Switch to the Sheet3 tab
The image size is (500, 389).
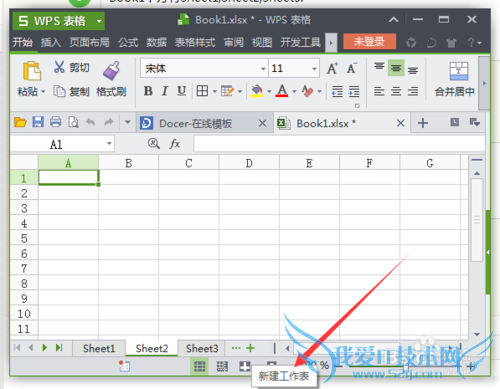(x=202, y=348)
